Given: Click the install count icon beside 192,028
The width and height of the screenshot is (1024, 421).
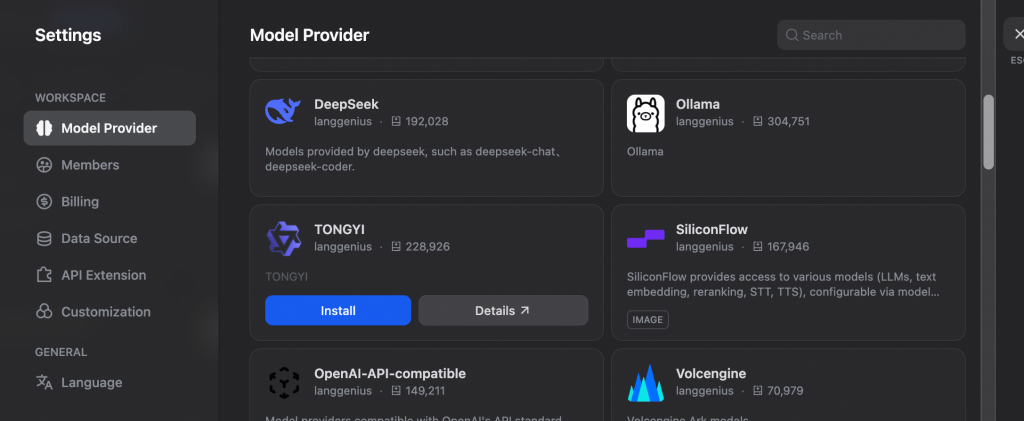Looking at the screenshot, I should (x=396, y=121).
